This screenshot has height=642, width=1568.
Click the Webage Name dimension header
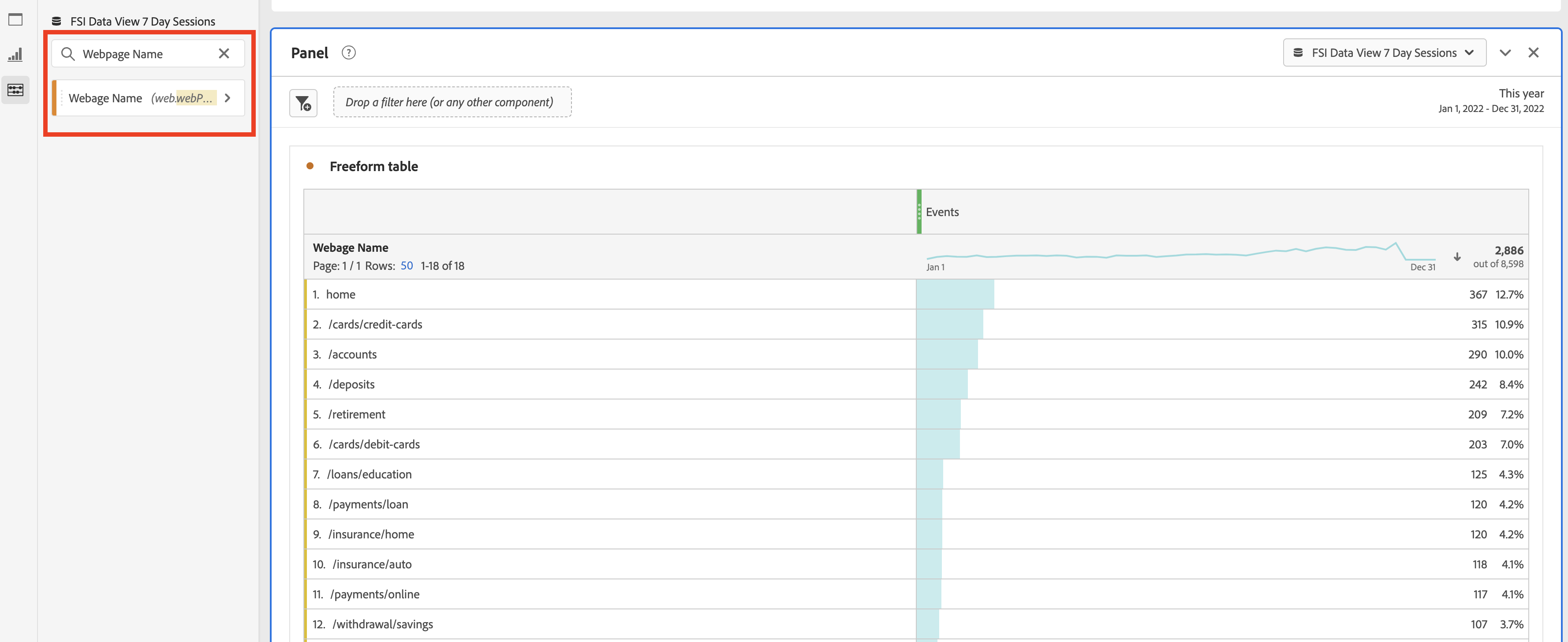(350, 248)
